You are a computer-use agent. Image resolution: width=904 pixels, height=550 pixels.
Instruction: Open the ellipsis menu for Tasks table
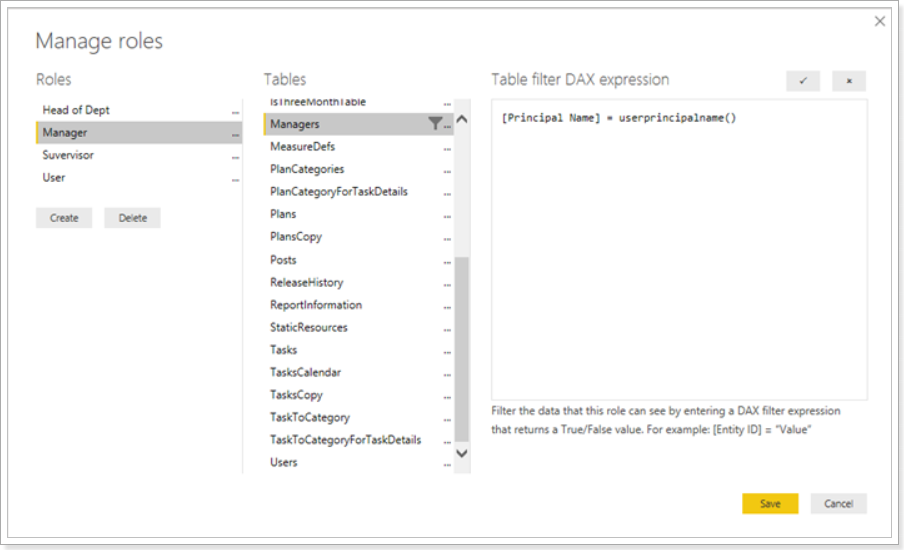pos(447,352)
